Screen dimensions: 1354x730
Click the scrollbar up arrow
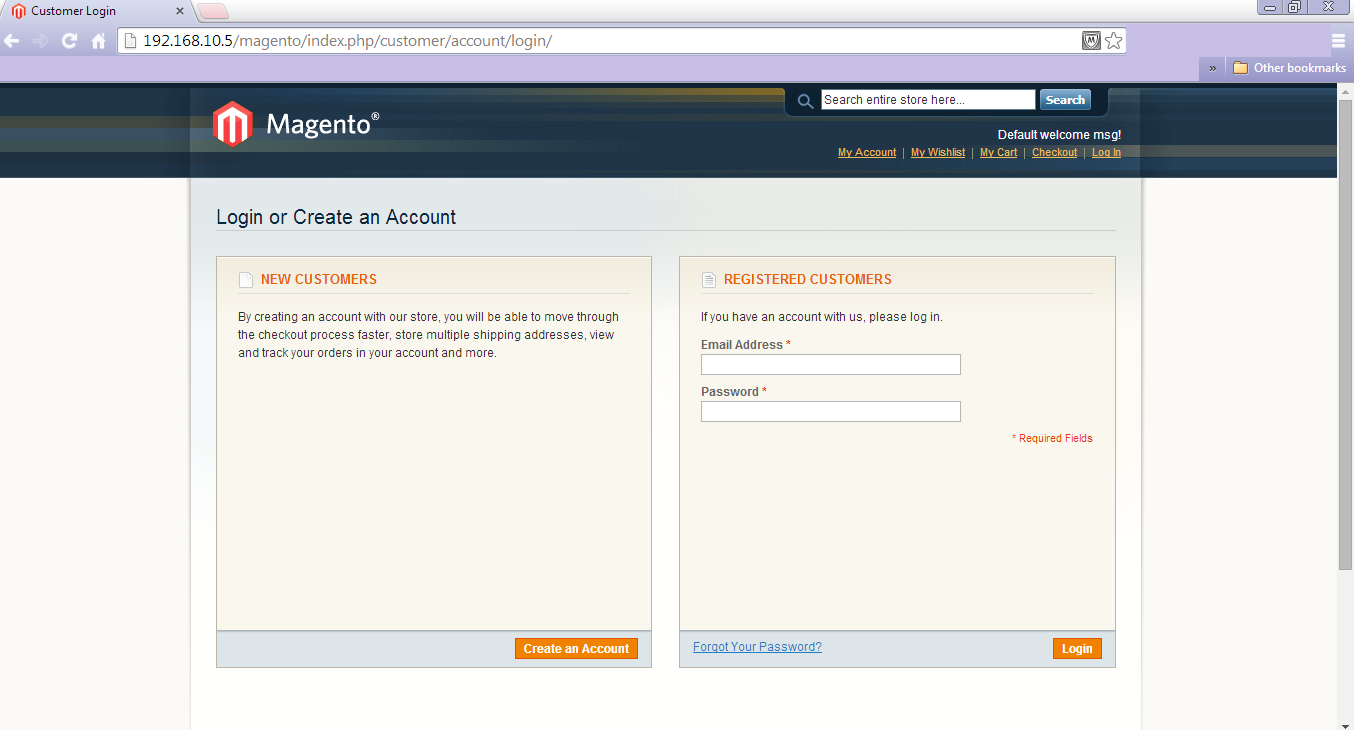coord(1345,92)
